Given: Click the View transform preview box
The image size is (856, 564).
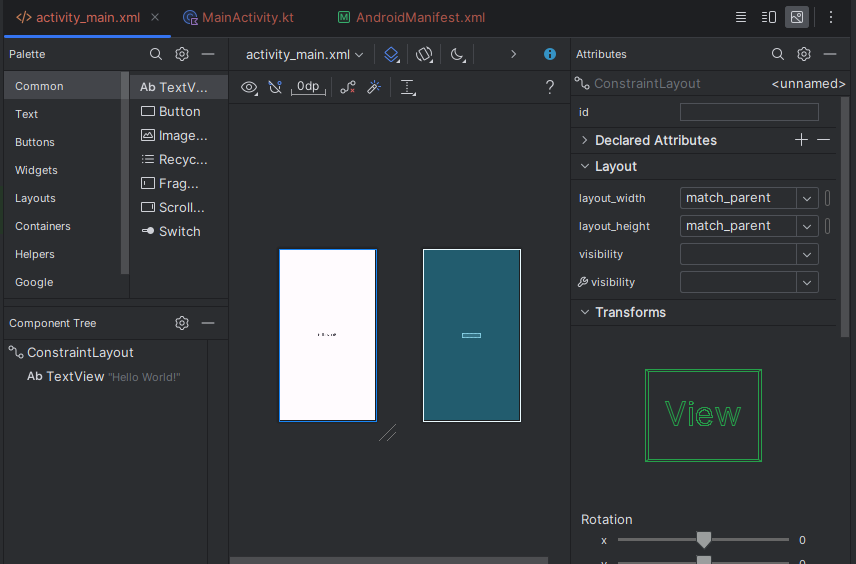Looking at the screenshot, I should pyautogui.click(x=703, y=415).
